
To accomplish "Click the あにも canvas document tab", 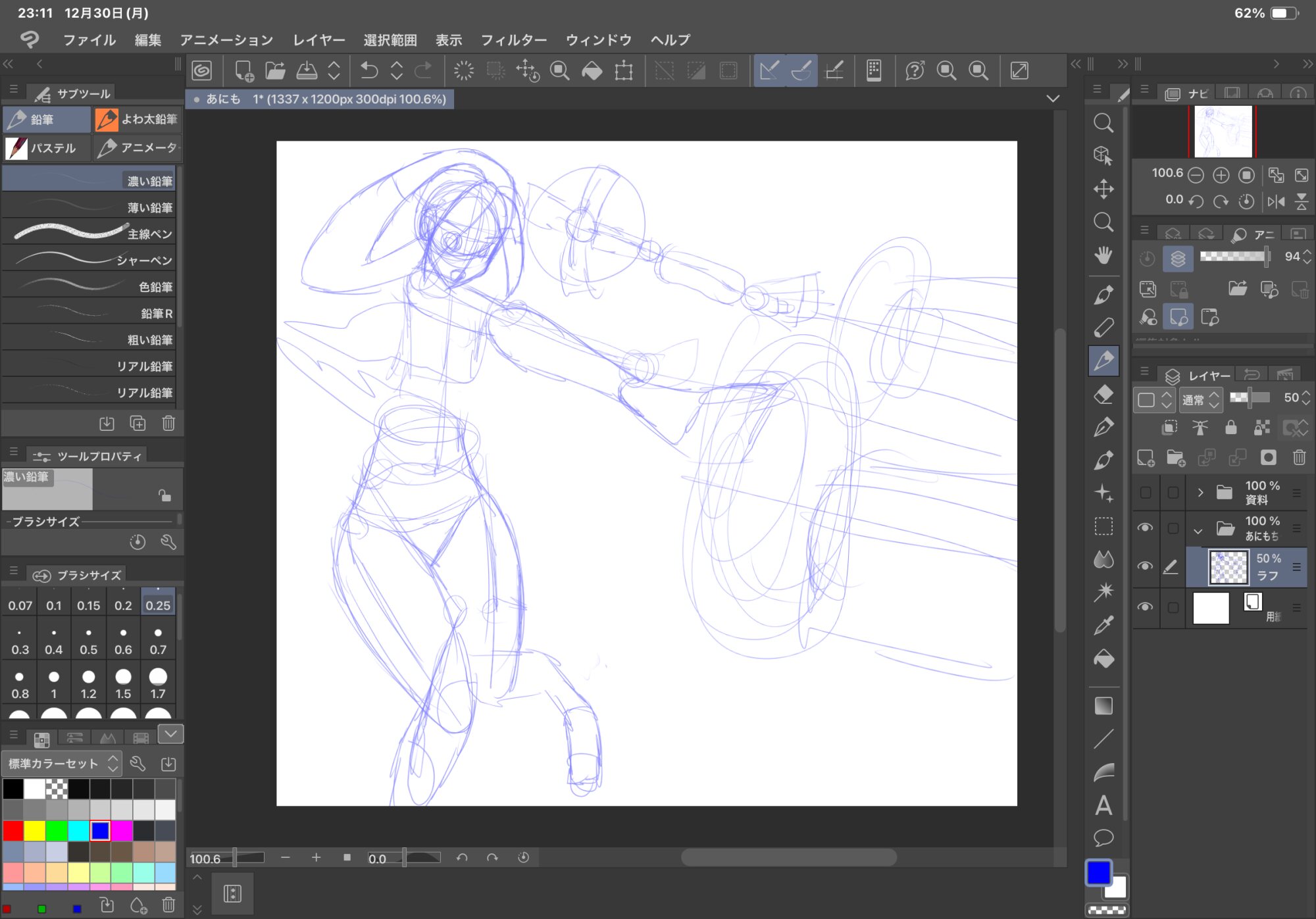I will tap(320, 99).
